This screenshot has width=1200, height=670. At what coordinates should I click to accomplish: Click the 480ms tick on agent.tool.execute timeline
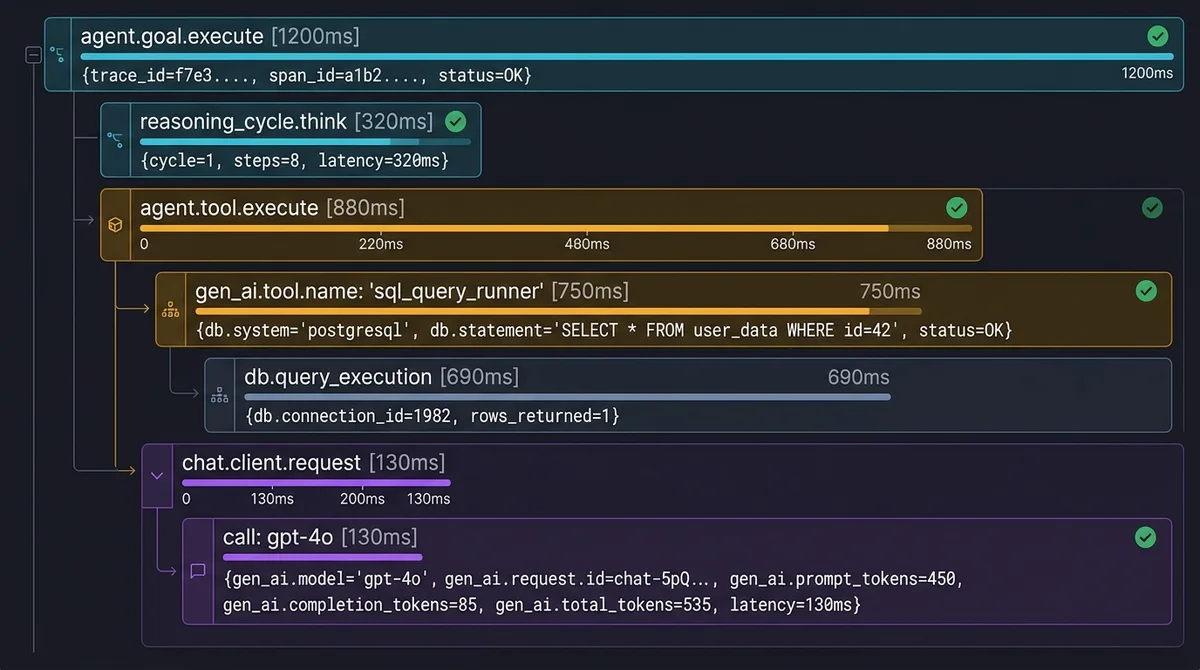[x=586, y=244]
